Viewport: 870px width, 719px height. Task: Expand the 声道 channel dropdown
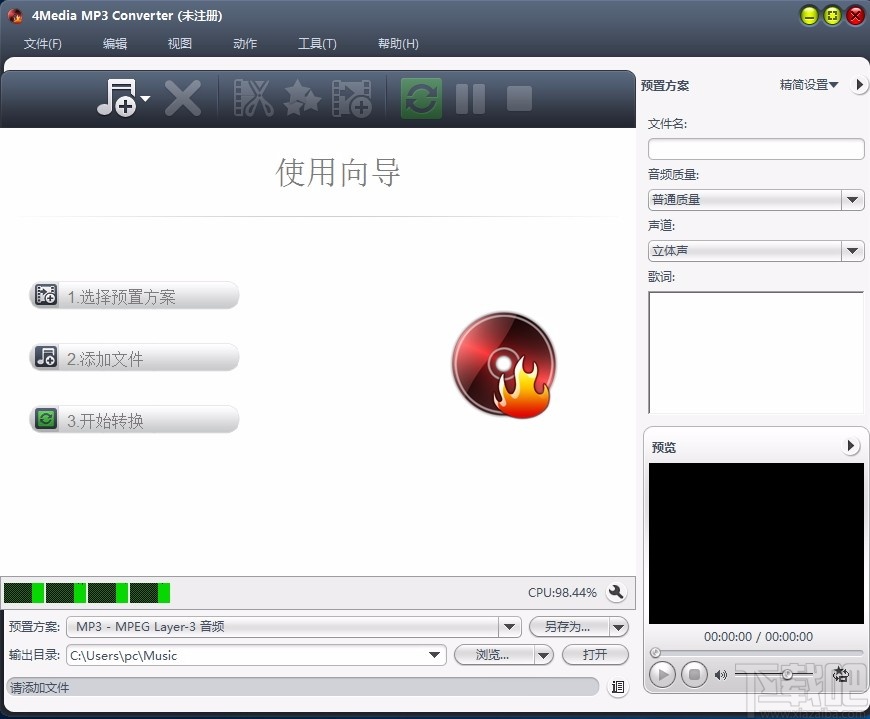click(x=853, y=250)
